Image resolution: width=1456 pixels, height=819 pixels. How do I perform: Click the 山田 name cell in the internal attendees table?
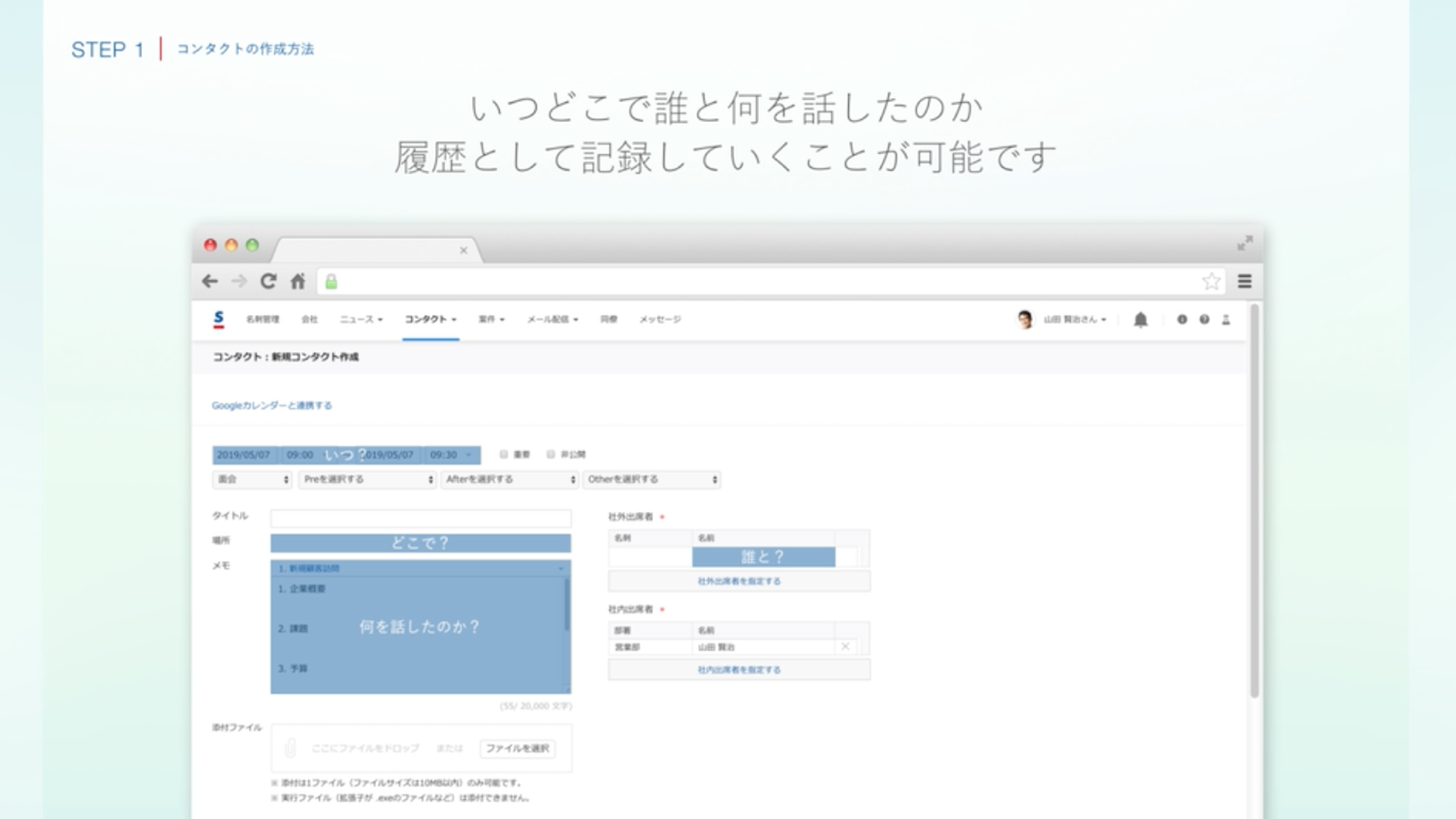(763, 647)
